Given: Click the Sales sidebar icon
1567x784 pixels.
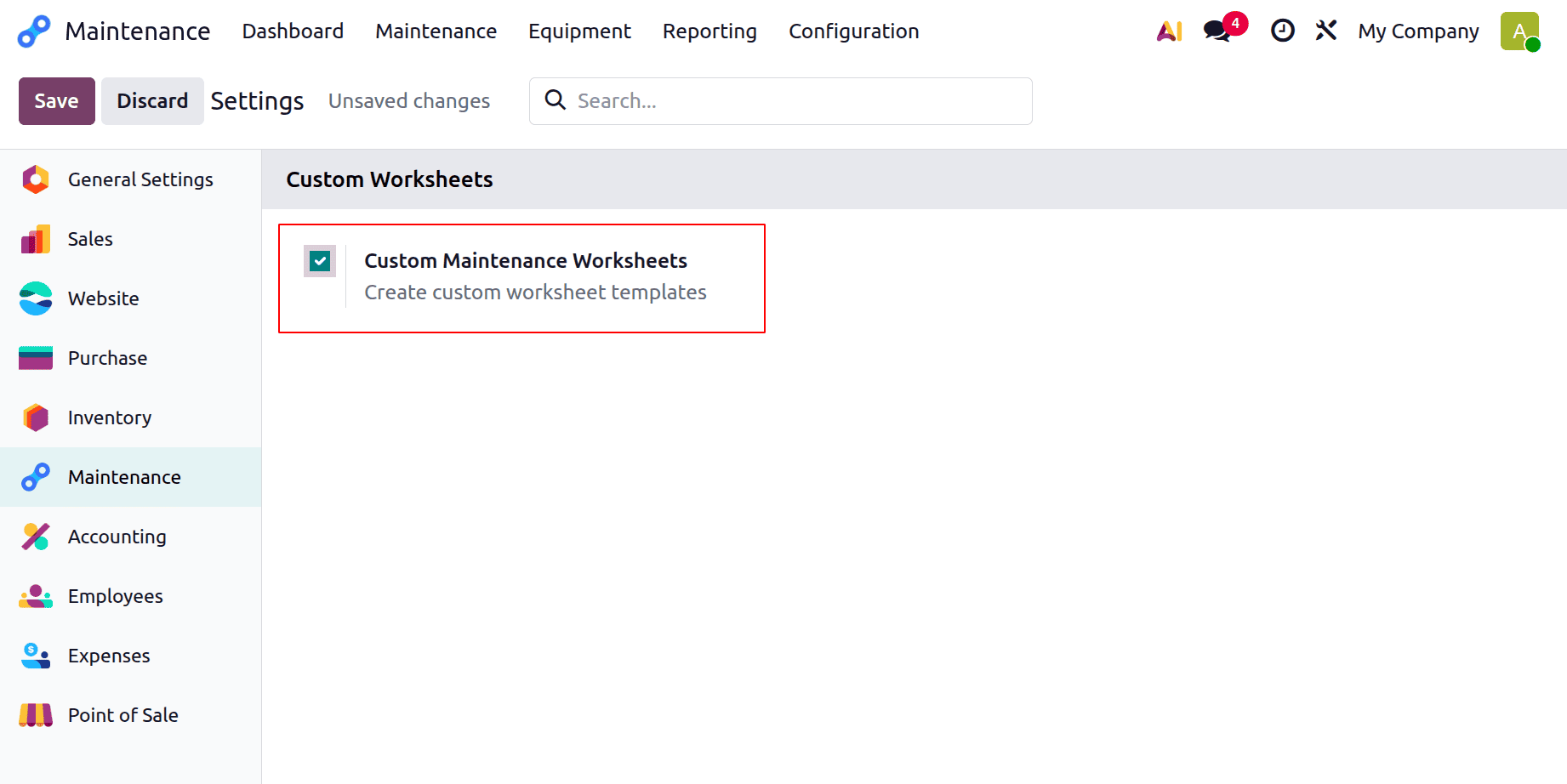Looking at the screenshot, I should click(36, 239).
